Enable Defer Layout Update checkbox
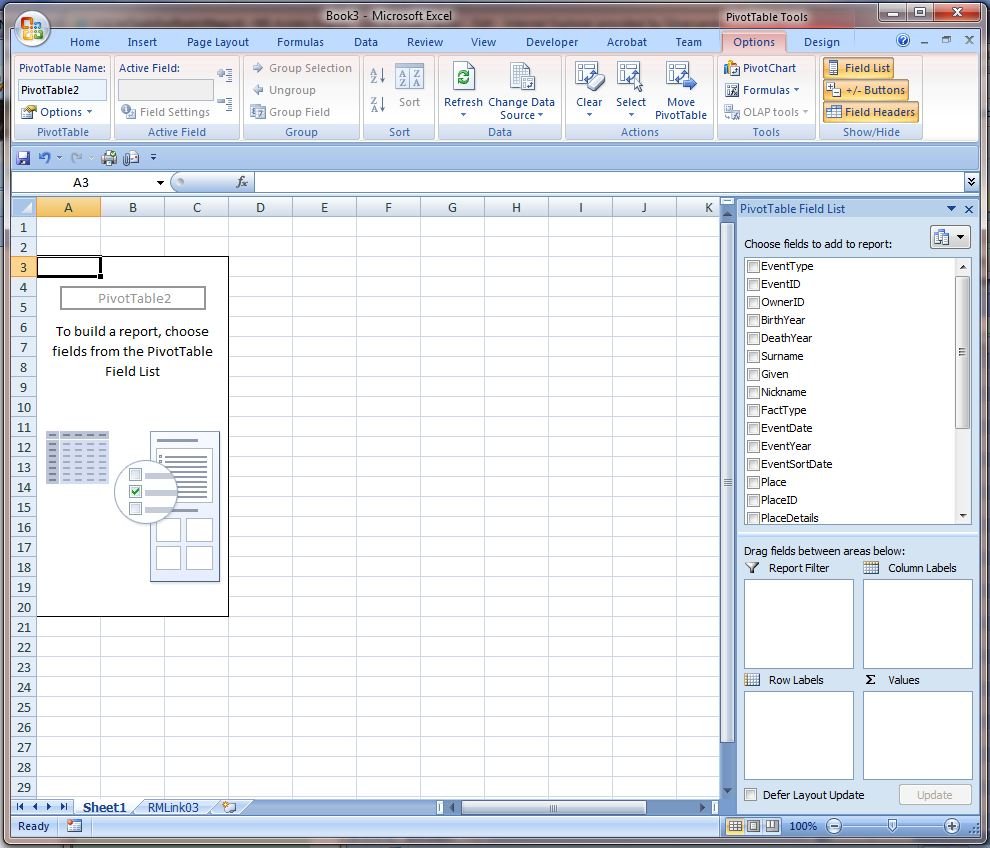990x848 pixels. 751,795
